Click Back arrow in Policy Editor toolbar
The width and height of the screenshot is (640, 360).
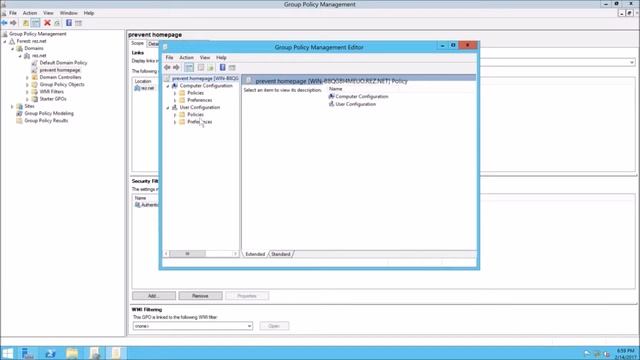[x=167, y=67]
